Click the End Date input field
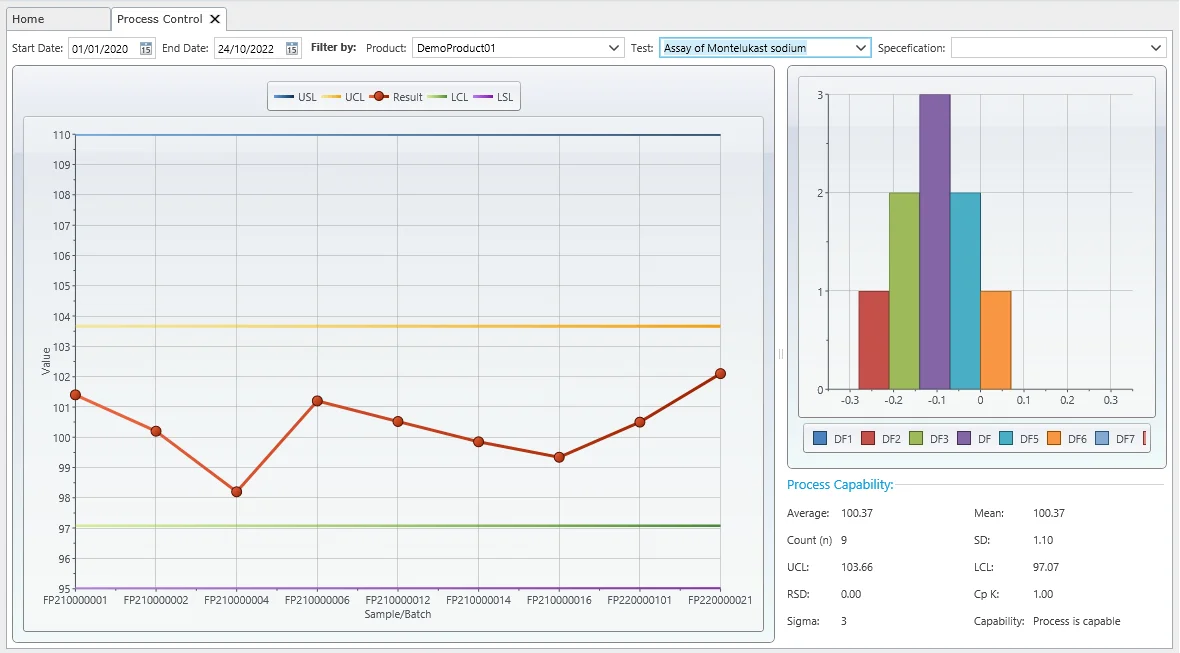This screenshot has width=1180, height=653. tap(249, 48)
